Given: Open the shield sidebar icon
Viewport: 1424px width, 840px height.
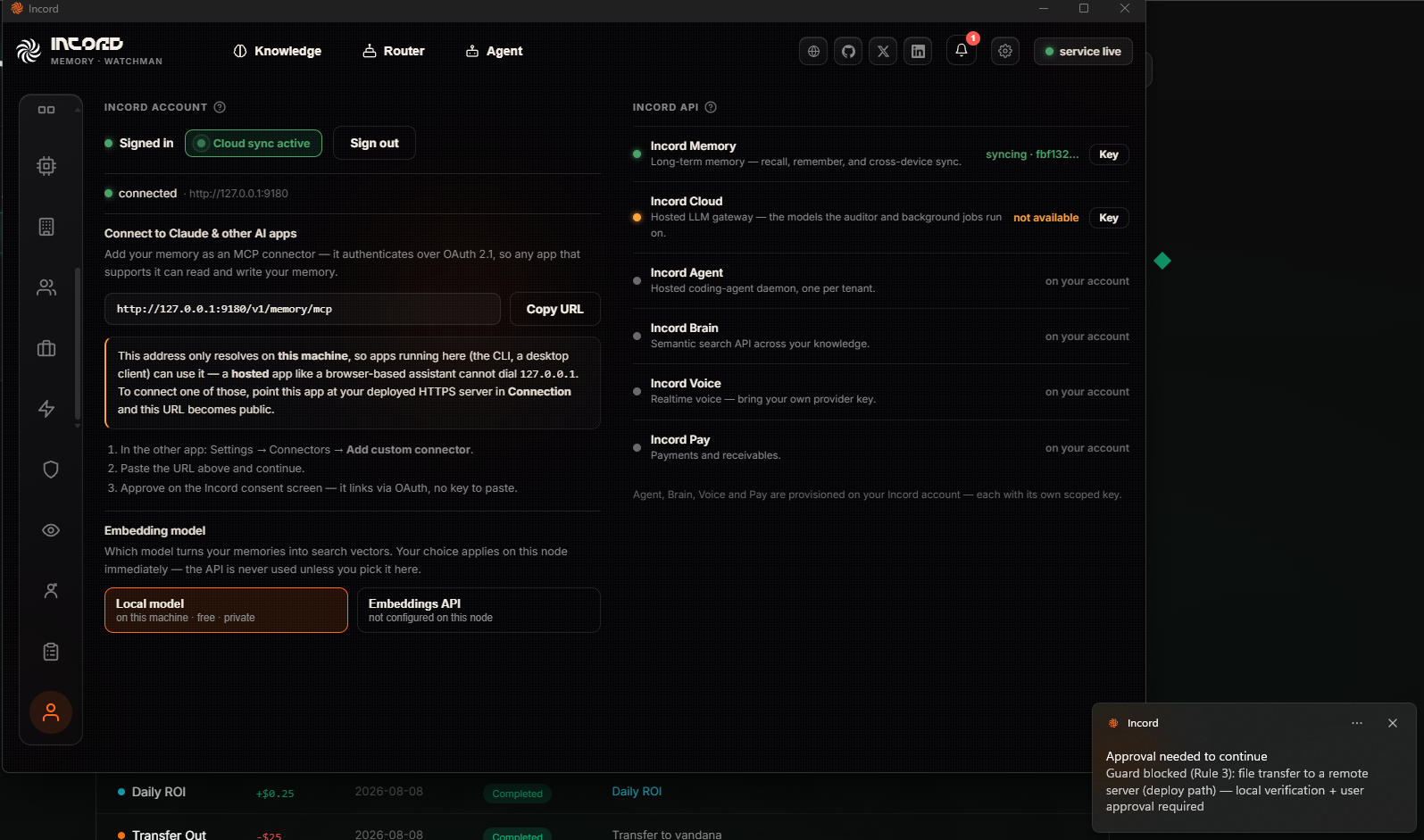Looking at the screenshot, I should point(51,470).
